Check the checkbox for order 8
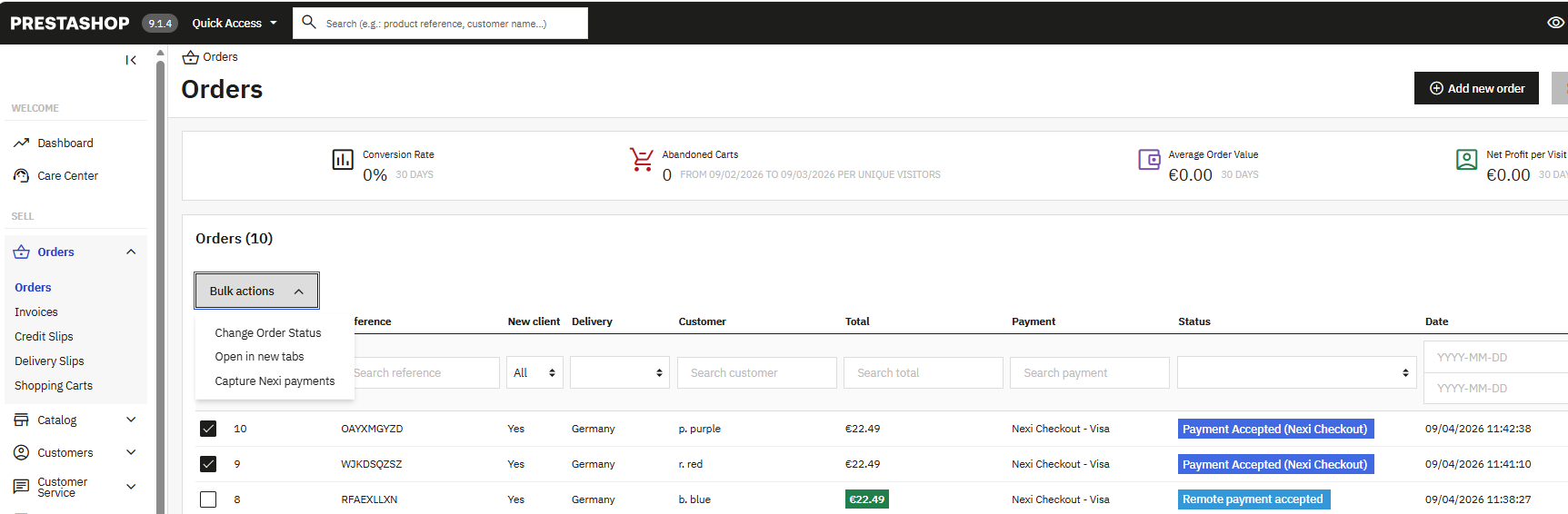Image resolution: width=1568 pixels, height=514 pixels. tap(208, 499)
